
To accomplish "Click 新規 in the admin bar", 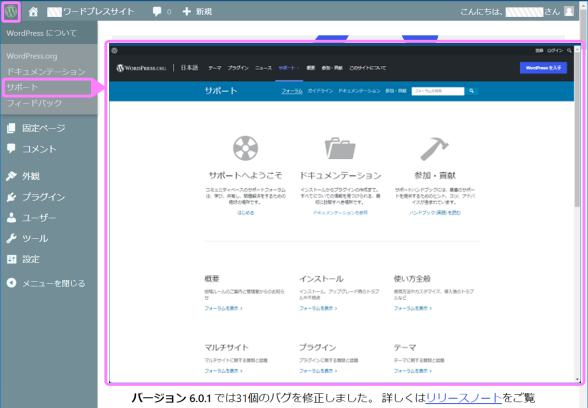I will click(x=204, y=12).
